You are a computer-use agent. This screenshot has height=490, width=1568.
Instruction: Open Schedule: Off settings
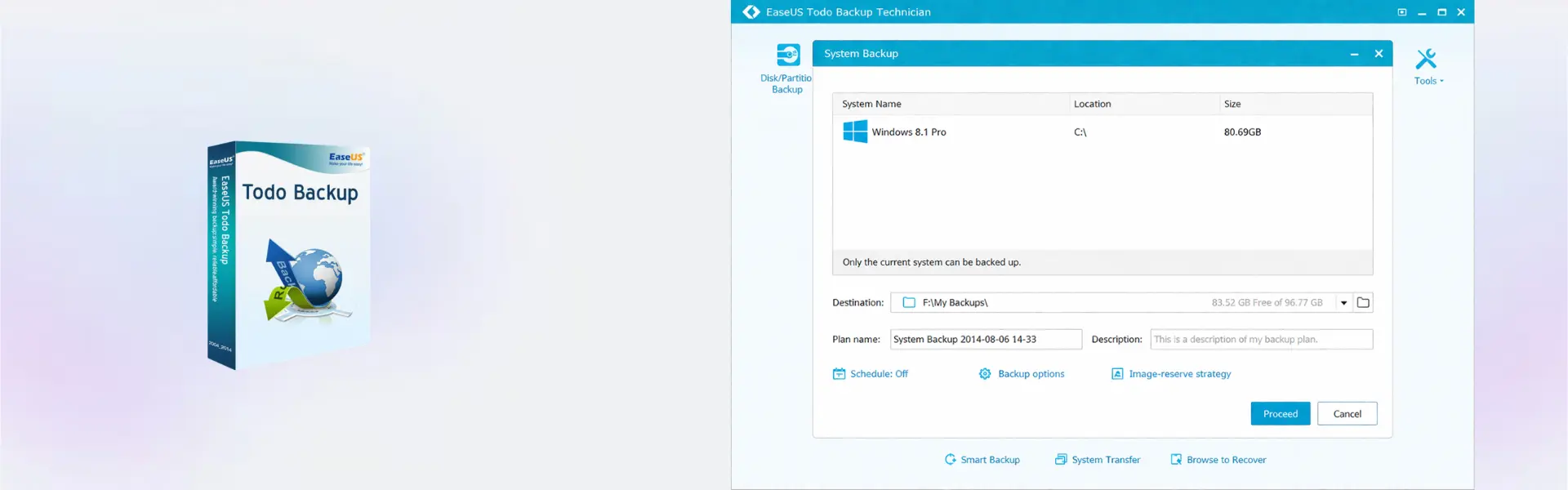pos(879,374)
